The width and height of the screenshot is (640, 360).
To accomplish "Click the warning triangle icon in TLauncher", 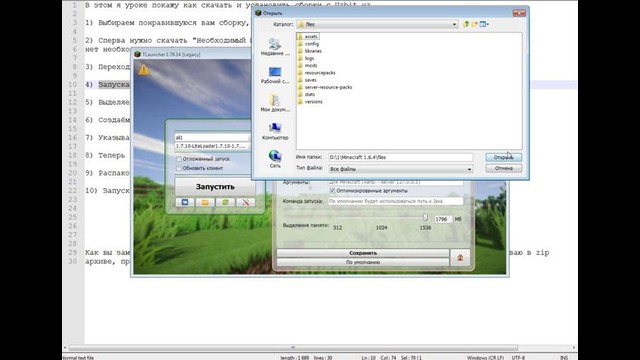I will pos(144,69).
